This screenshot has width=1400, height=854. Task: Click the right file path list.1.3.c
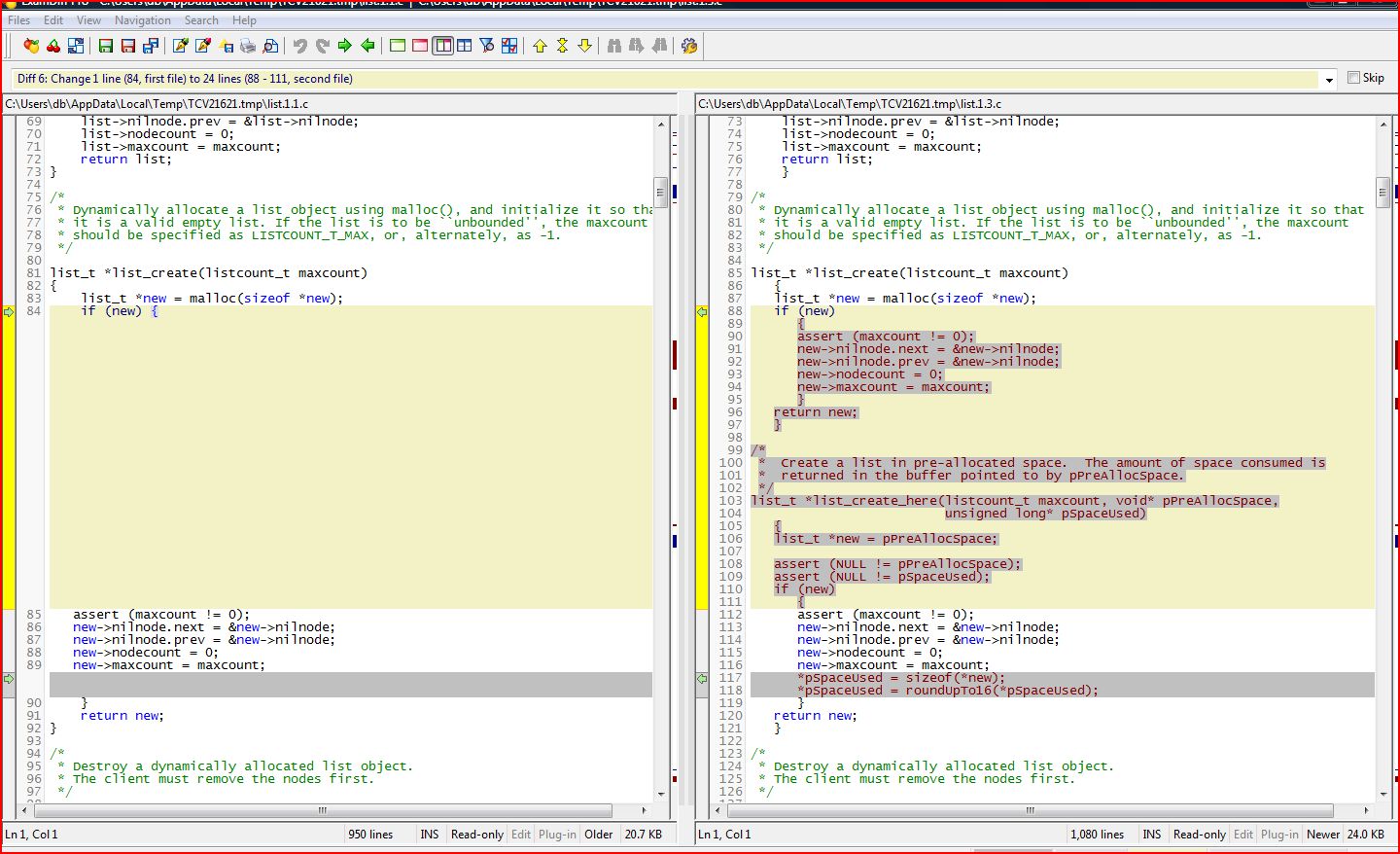850,103
